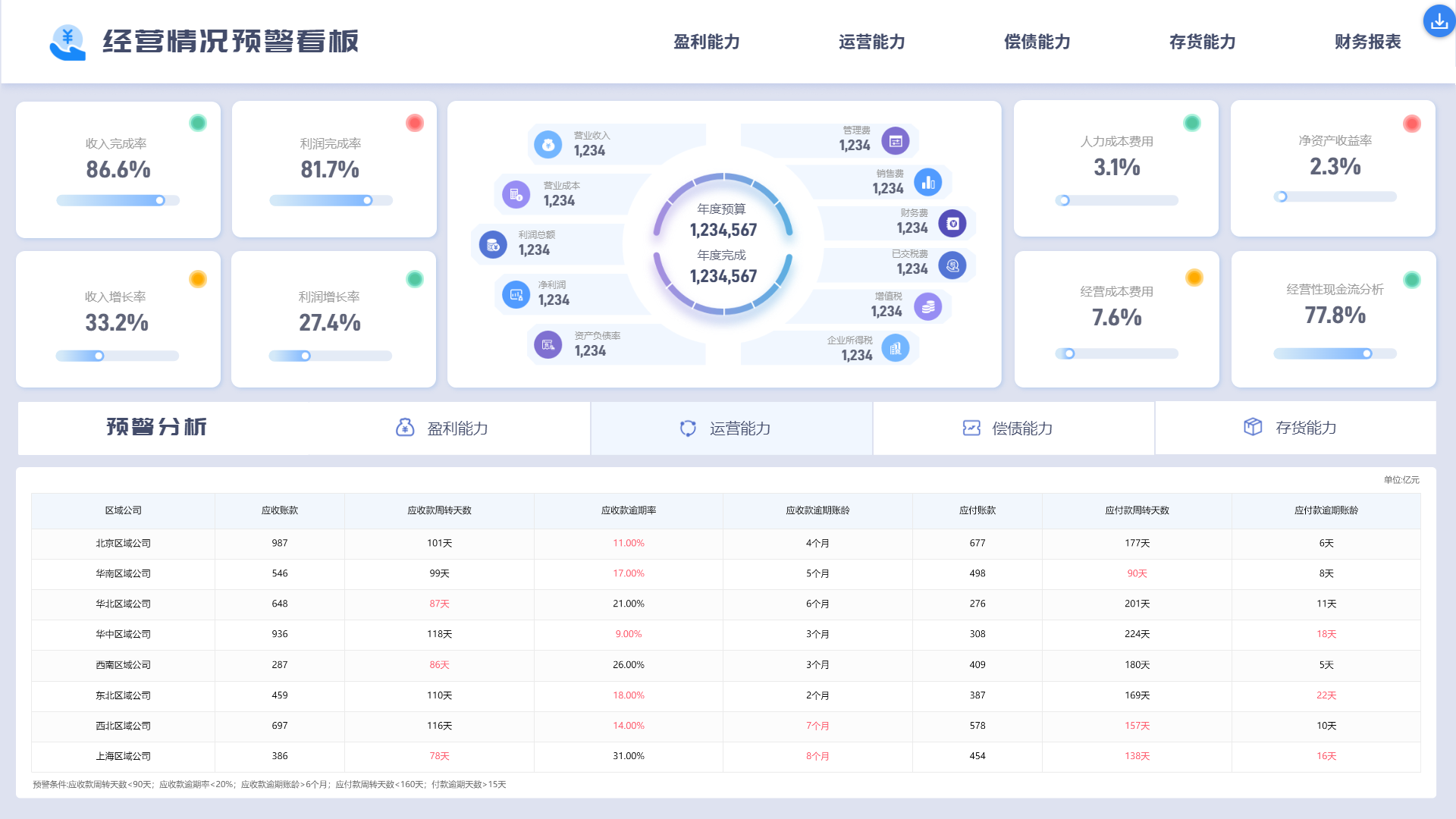
Task: Click the 资产负债率 icon
Action: point(548,344)
